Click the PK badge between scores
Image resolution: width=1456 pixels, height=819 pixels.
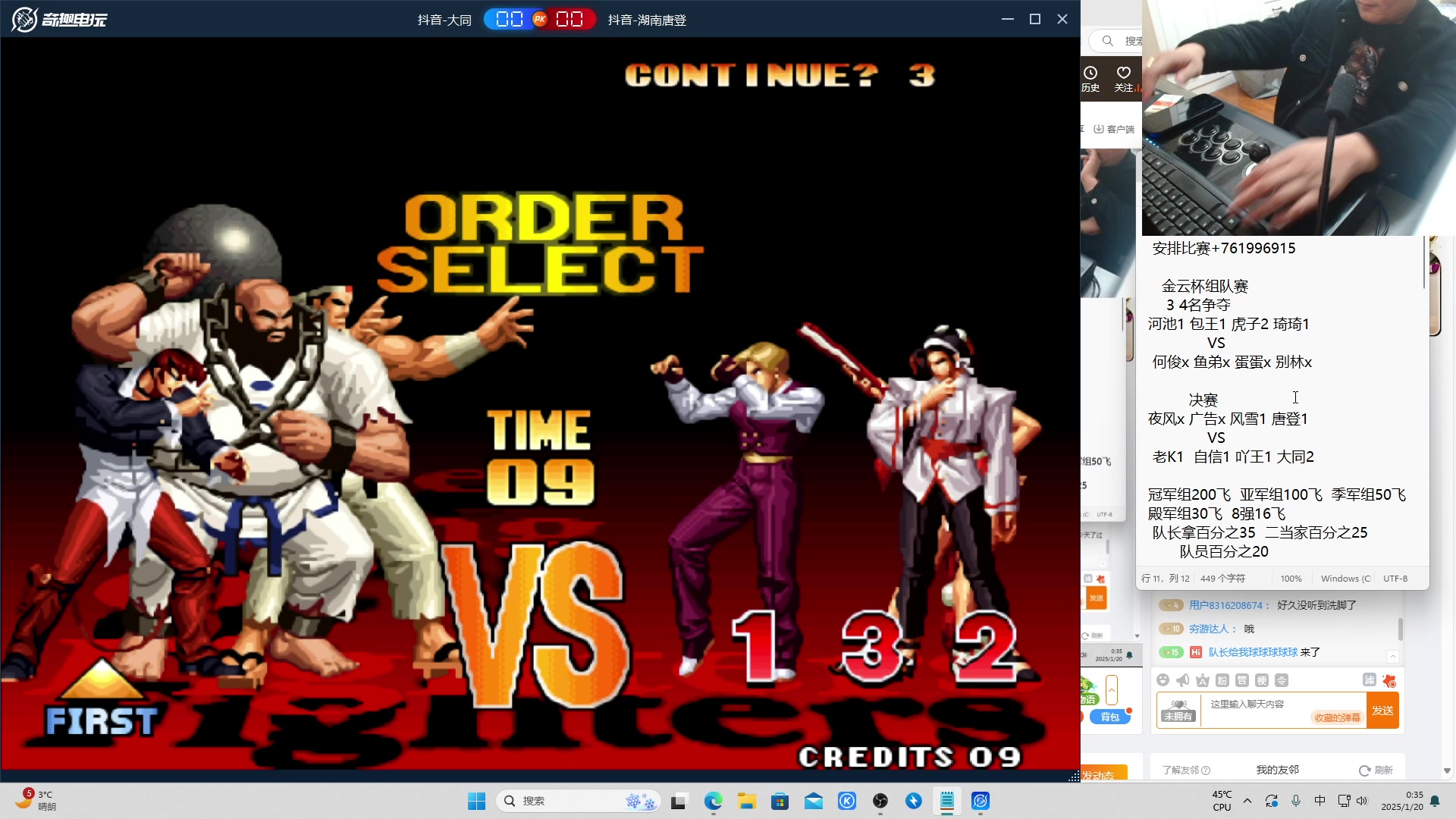540,19
